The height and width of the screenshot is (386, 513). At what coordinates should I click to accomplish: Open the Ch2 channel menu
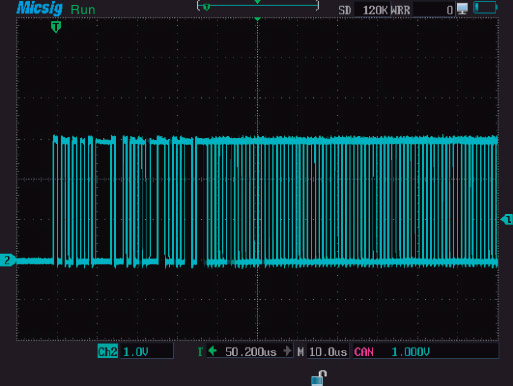point(108,352)
